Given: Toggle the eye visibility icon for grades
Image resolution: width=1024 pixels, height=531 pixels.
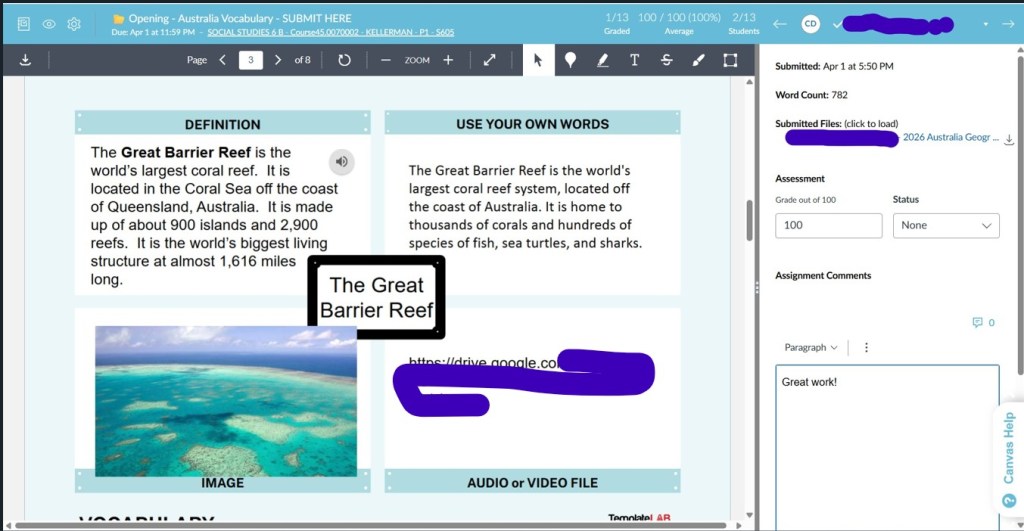Looking at the screenshot, I should click(x=48, y=23).
